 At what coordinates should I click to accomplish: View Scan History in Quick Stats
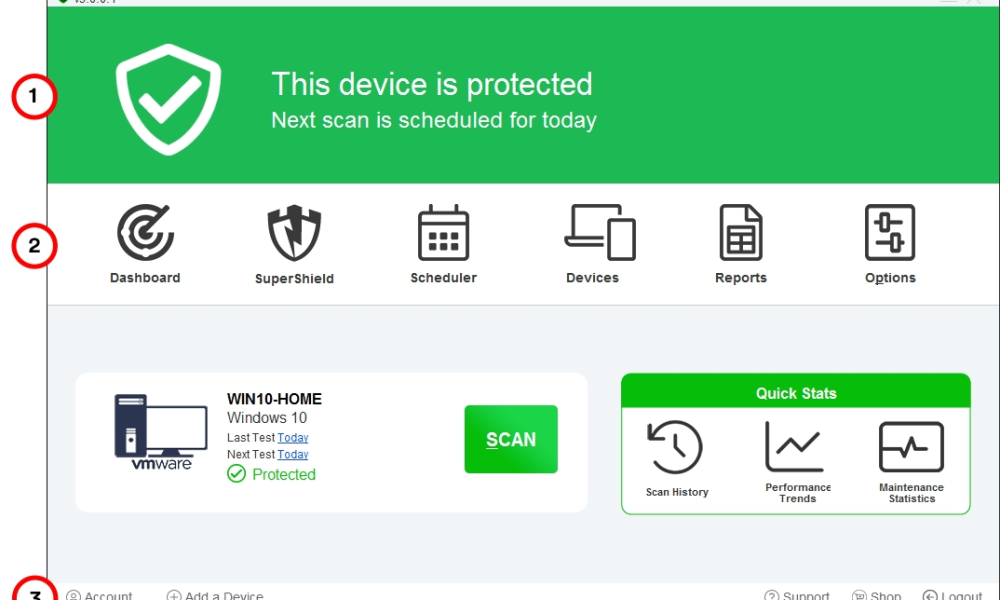pyautogui.click(x=677, y=448)
